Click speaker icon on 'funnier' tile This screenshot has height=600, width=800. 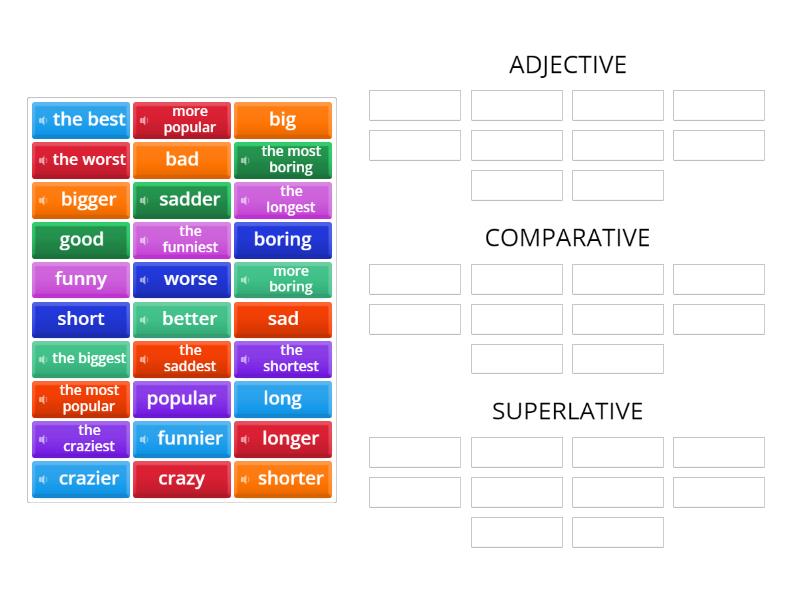(x=144, y=439)
